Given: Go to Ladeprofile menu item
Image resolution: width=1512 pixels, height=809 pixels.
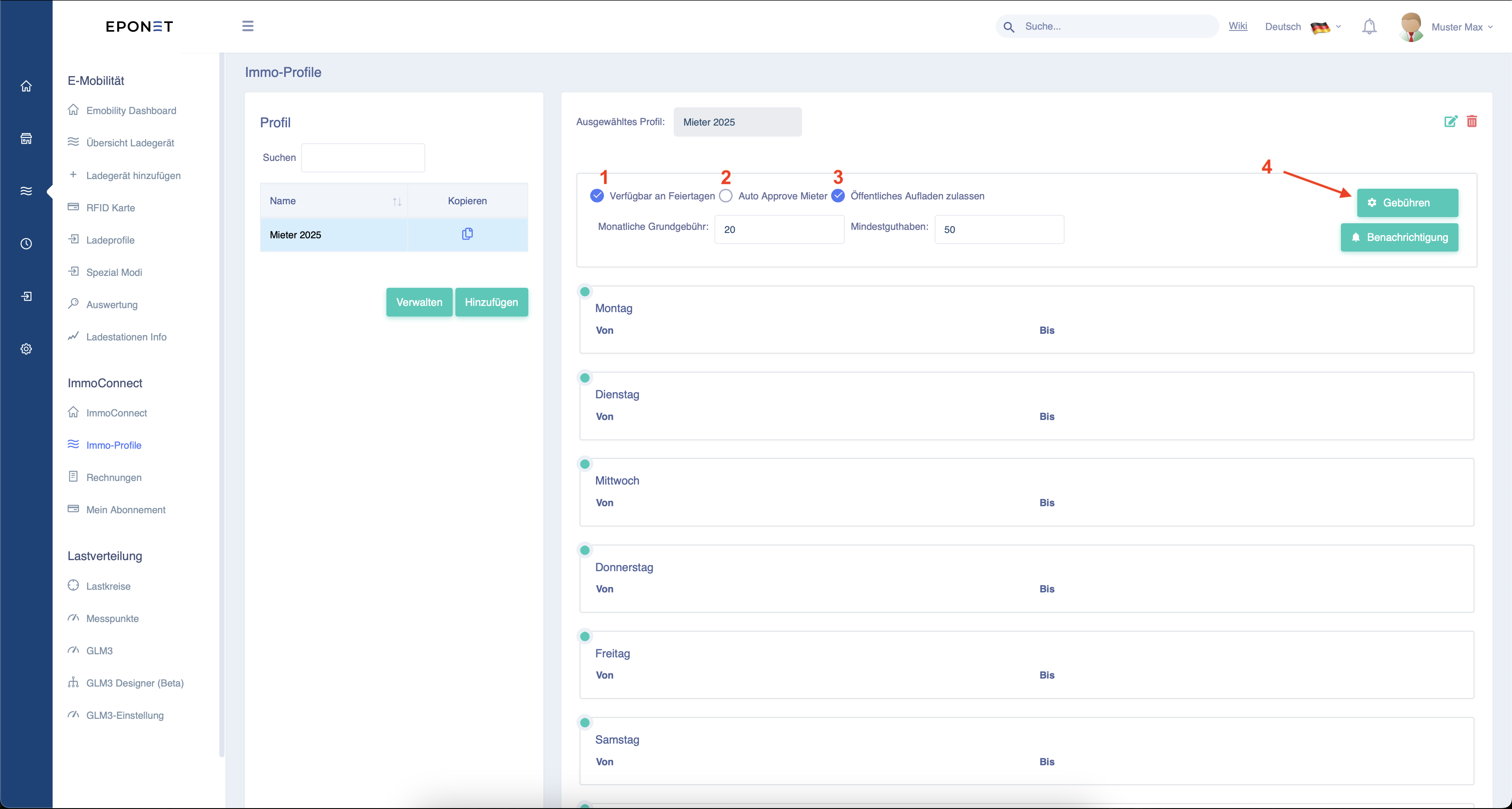Looking at the screenshot, I should pos(111,240).
